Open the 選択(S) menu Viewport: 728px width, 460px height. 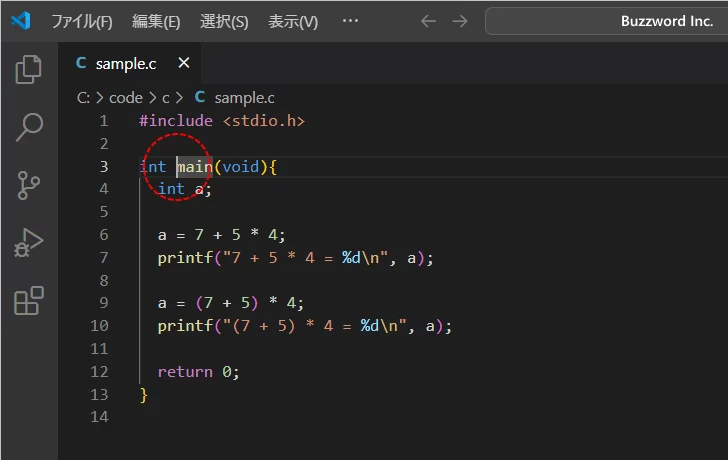224,21
